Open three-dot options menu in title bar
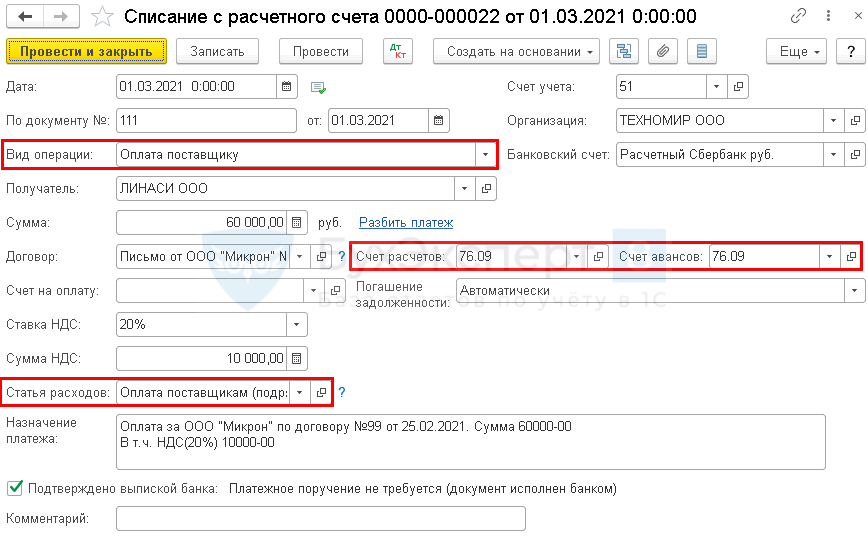Screen dimensions: 868x541 (828, 16)
